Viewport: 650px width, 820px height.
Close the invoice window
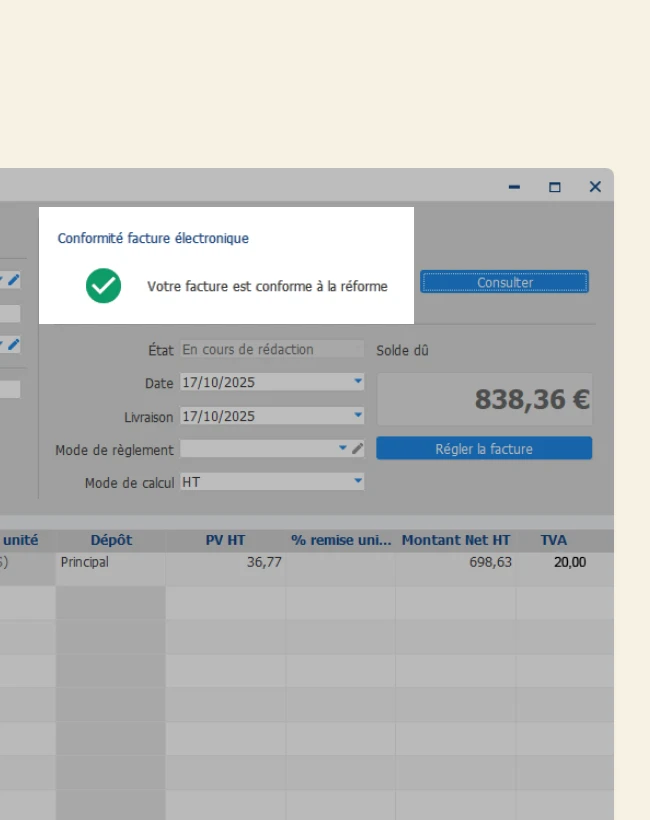[x=595, y=187]
